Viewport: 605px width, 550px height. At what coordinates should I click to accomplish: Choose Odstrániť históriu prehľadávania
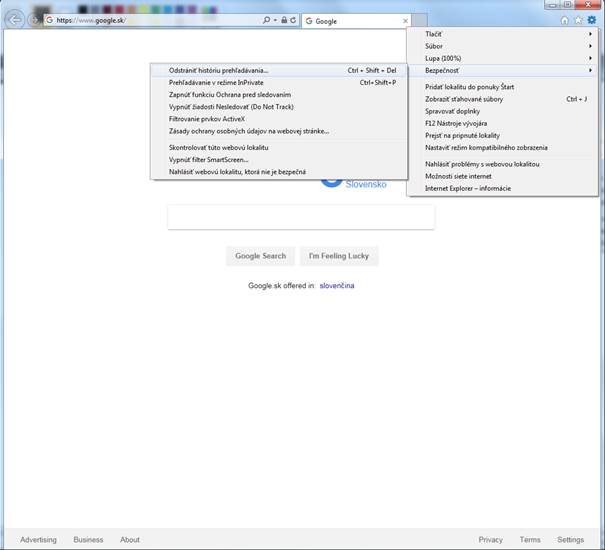click(279, 70)
